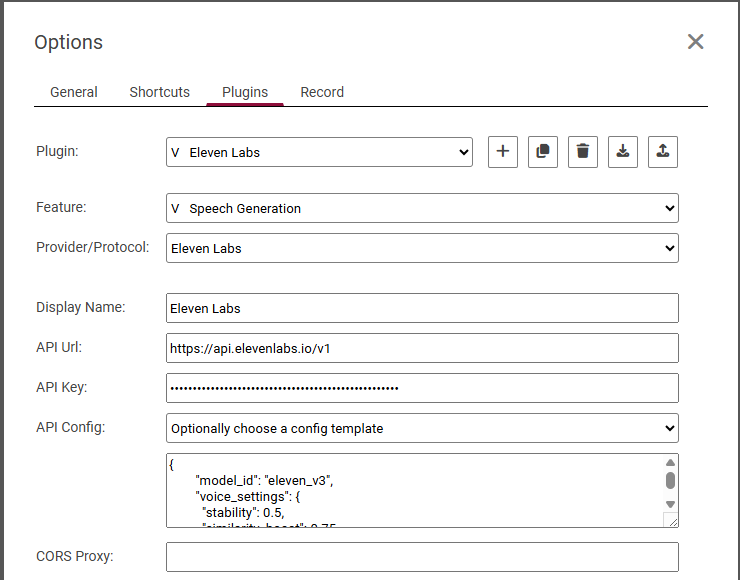Click the Plugin: label
Image resolution: width=740 pixels, height=580 pixels.
point(57,151)
